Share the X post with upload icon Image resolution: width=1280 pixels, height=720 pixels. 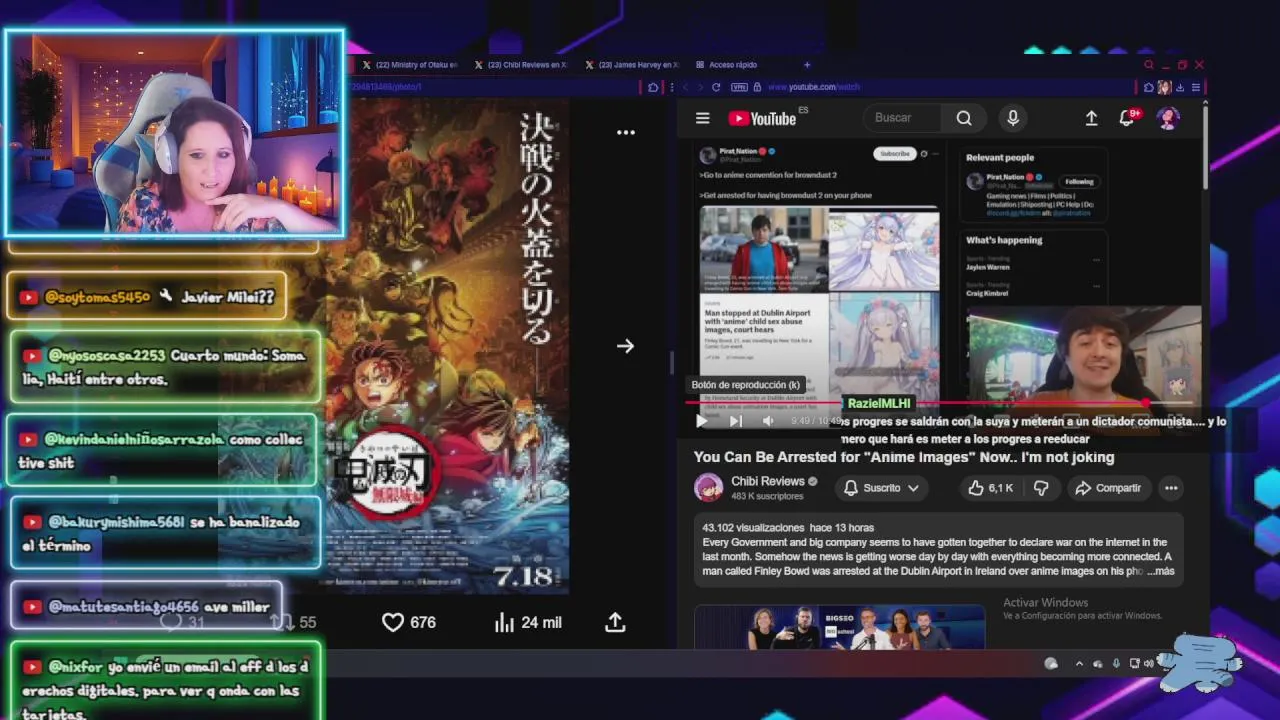[x=615, y=622]
